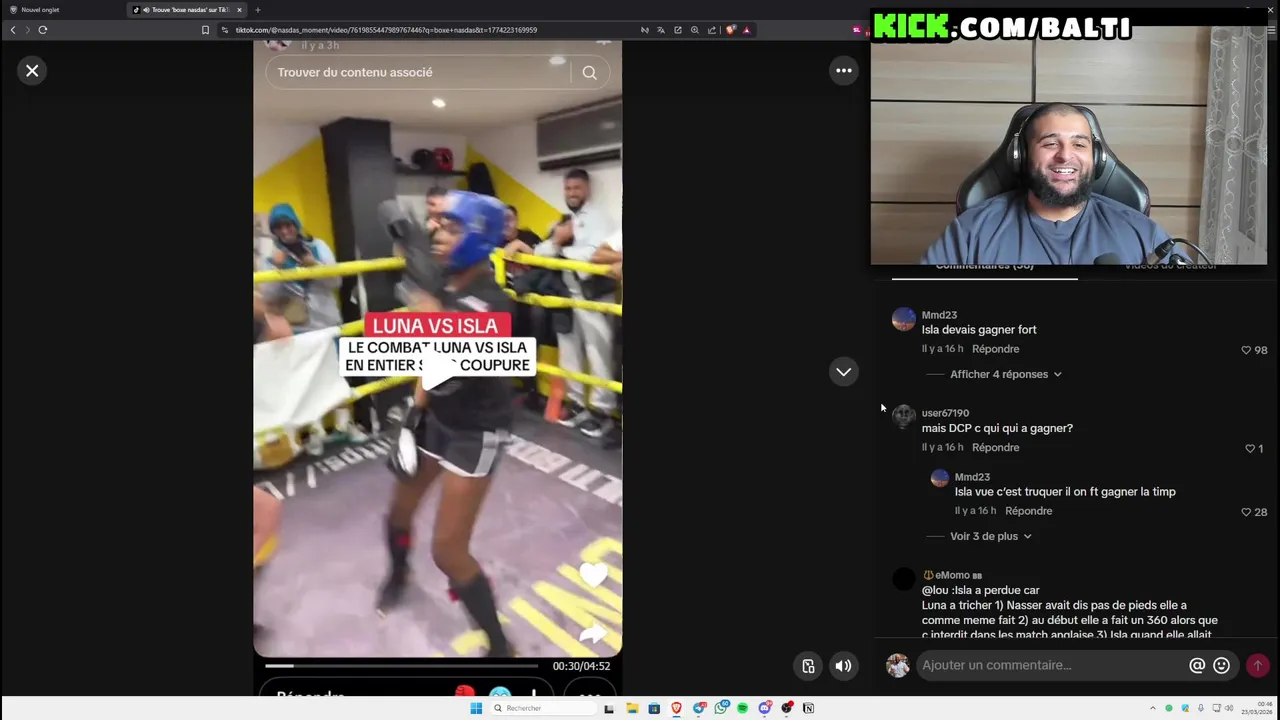Click the share page icon in address bar
The width and height of the screenshot is (1280, 720).
[712, 30]
